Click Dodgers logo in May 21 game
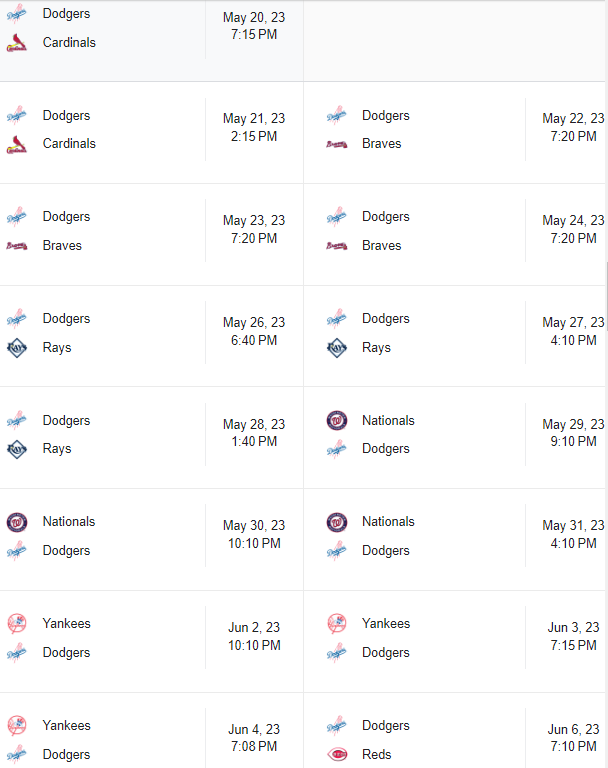The width and height of the screenshot is (608, 768). 17,116
